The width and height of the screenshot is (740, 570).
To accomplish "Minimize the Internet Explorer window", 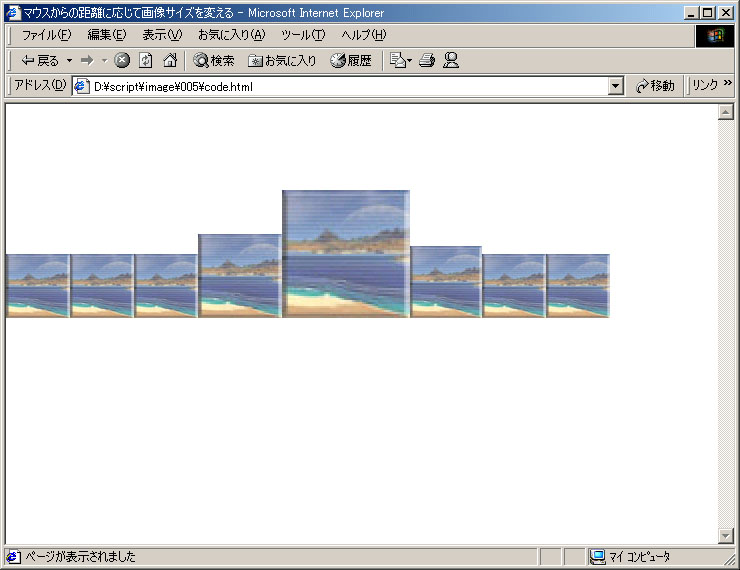I will pyautogui.click(x=691, y=13).
